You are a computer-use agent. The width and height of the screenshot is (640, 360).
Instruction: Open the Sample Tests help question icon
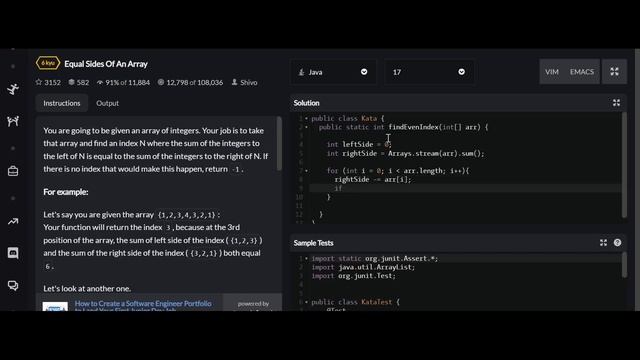coord(617,243)
